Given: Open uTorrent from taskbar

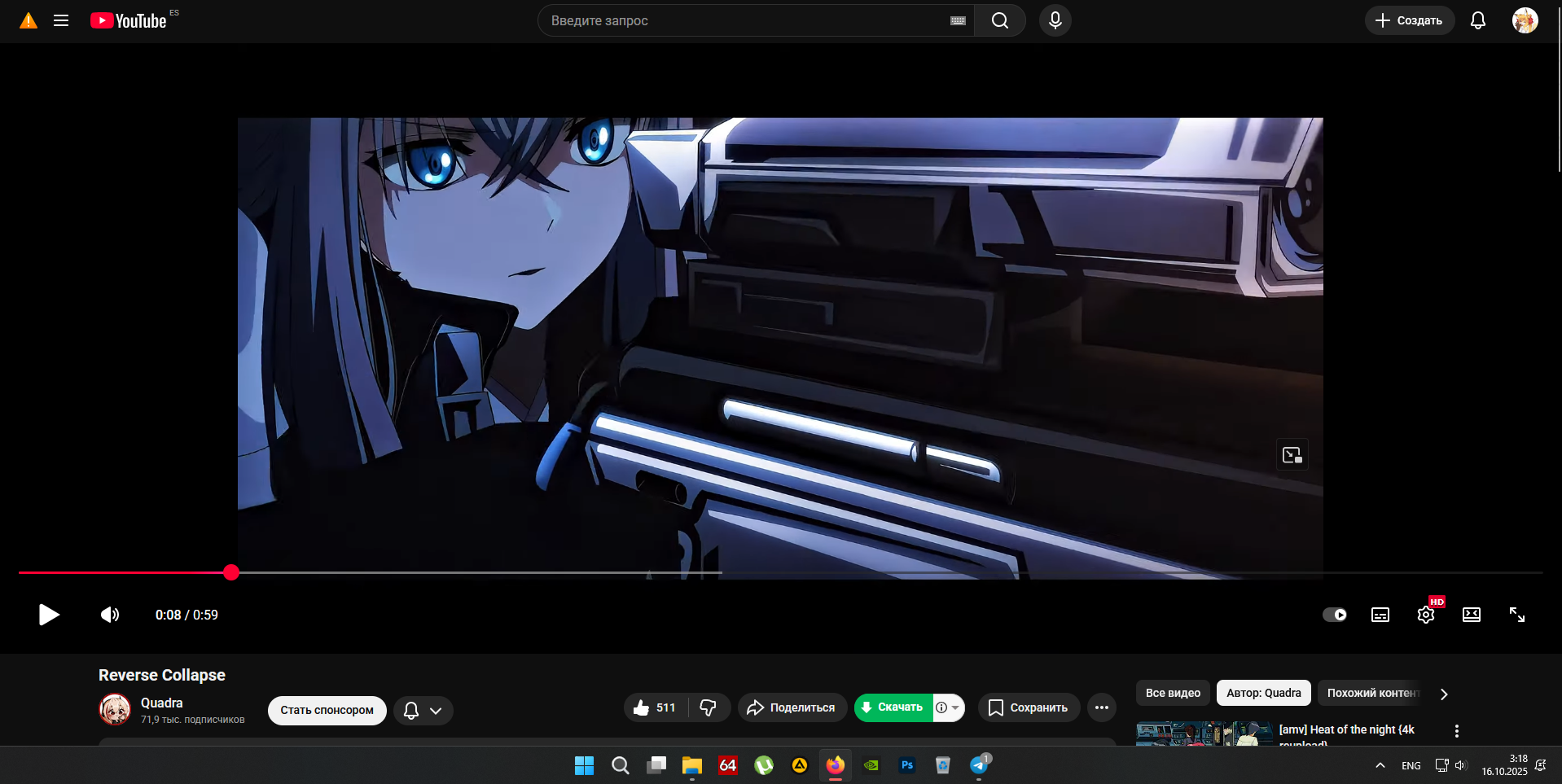Looking at the screenshot, I should point(764,765).
